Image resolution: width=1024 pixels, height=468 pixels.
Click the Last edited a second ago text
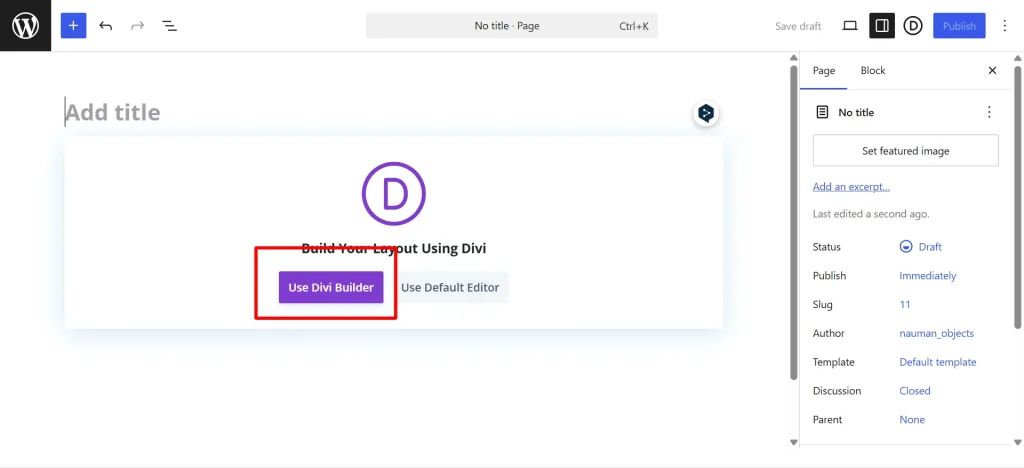point(871,213)
